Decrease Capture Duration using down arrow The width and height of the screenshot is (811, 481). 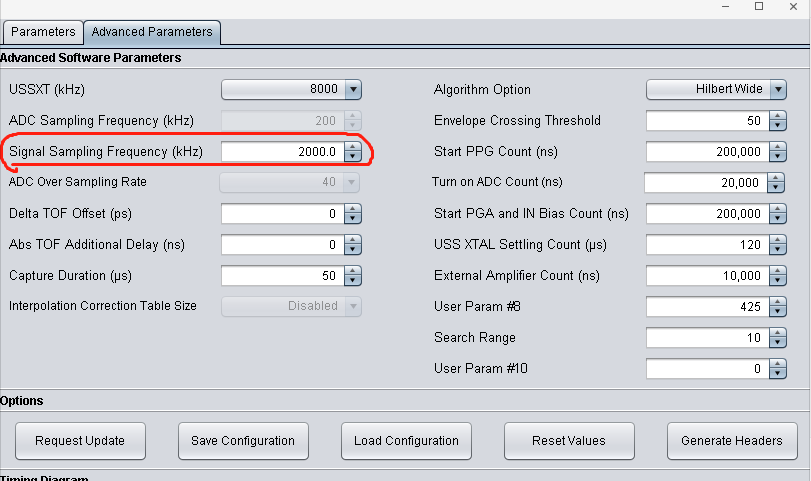click(352, 280)
